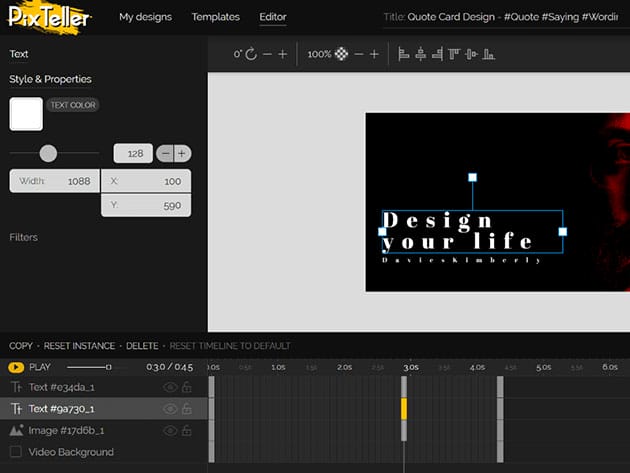Increase font size with plus stepper
Viewport: 630px width, 473px height.
pyautogui.click(x=182, y=154)
